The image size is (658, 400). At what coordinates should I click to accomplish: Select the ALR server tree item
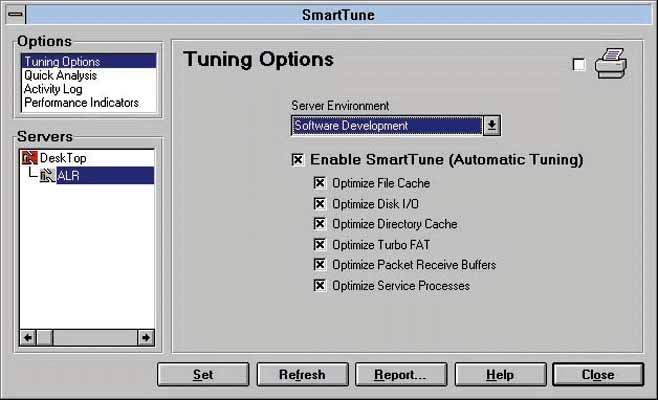coord(69,176)
